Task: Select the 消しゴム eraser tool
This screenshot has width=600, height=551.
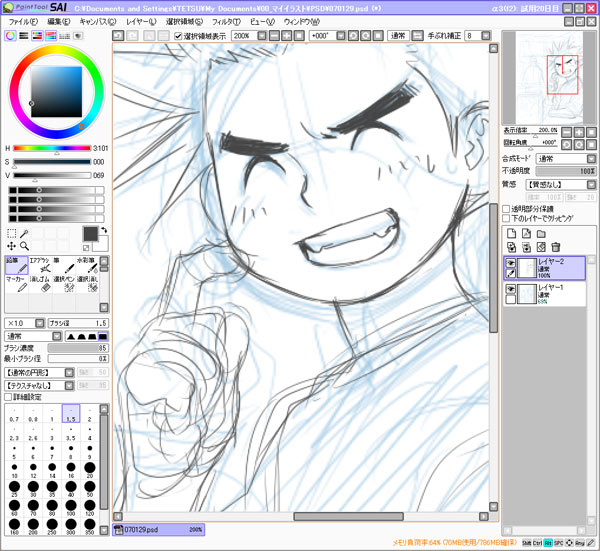Action: (40, 284)
